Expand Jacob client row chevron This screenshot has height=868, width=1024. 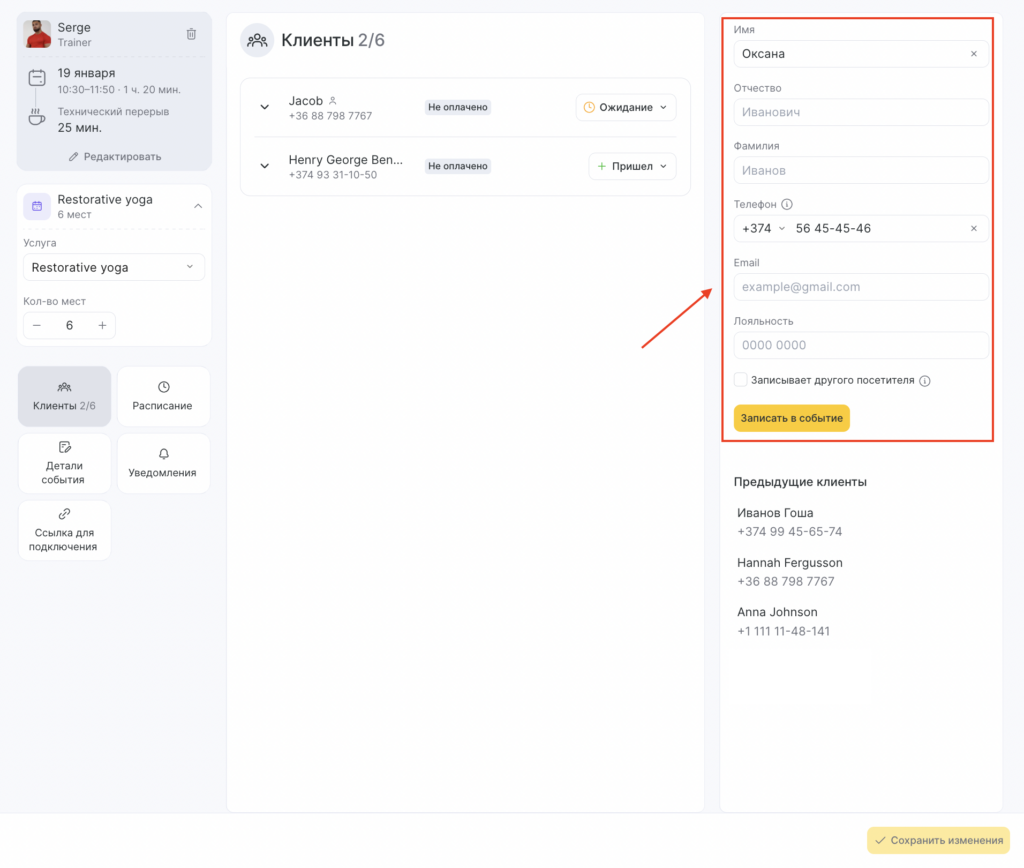(265, 107)
